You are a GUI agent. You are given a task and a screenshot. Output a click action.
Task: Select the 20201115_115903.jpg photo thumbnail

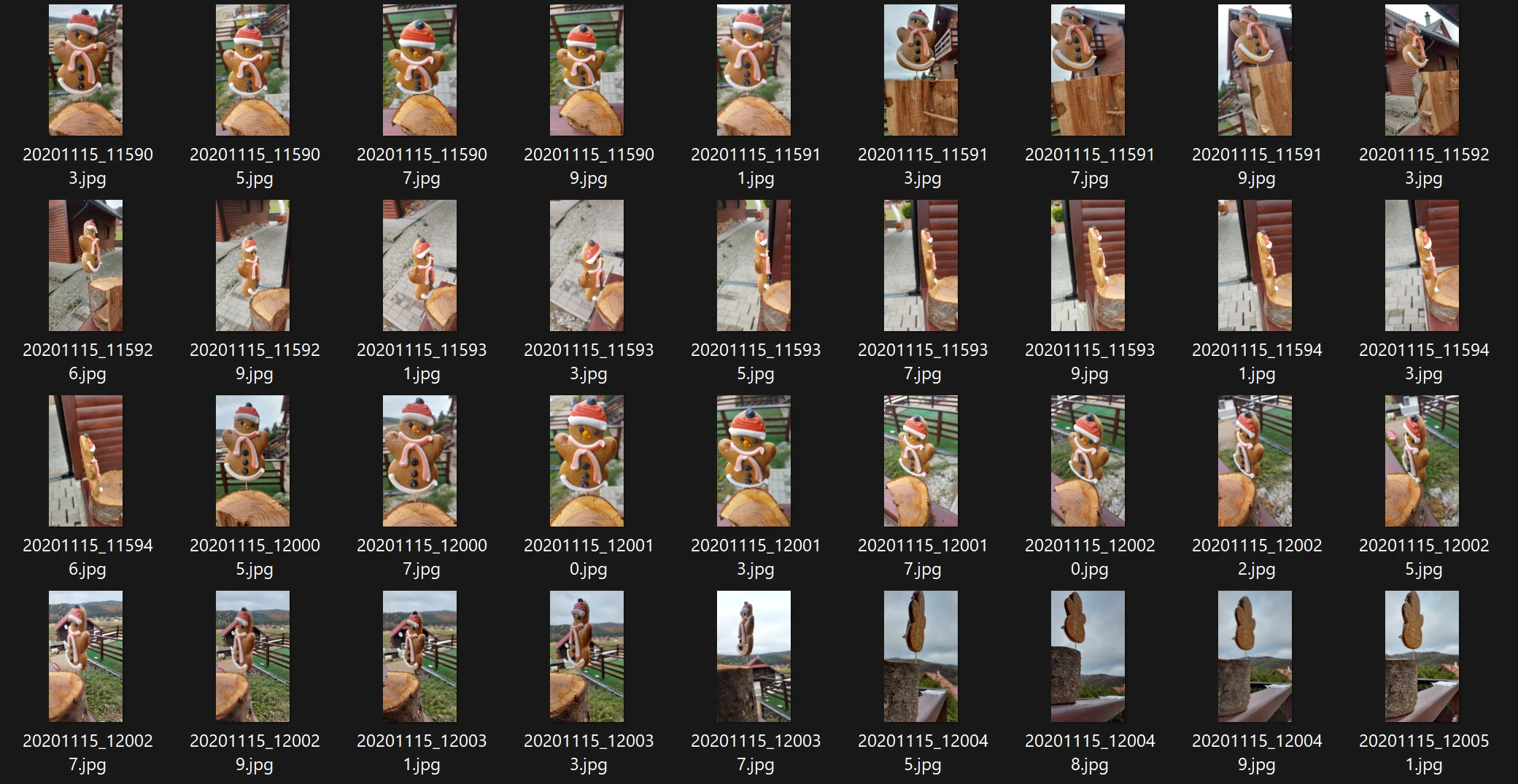click(x=85, y=70)
